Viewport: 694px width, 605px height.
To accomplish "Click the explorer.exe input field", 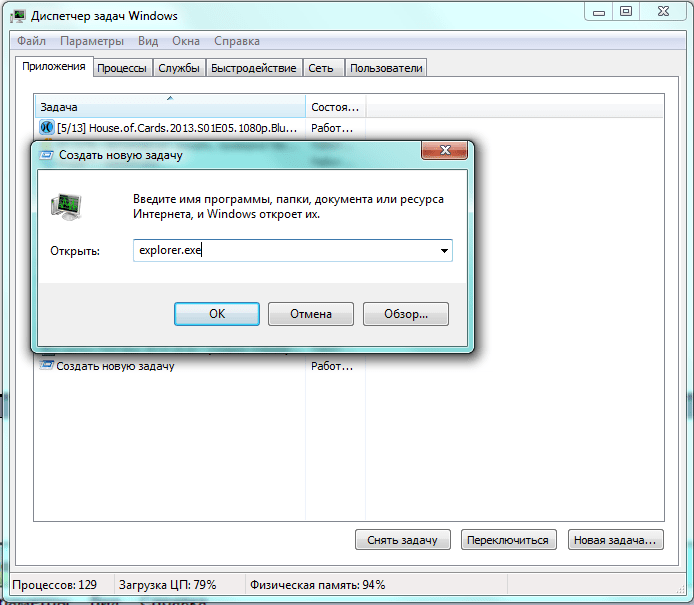I will coord(293,250).
